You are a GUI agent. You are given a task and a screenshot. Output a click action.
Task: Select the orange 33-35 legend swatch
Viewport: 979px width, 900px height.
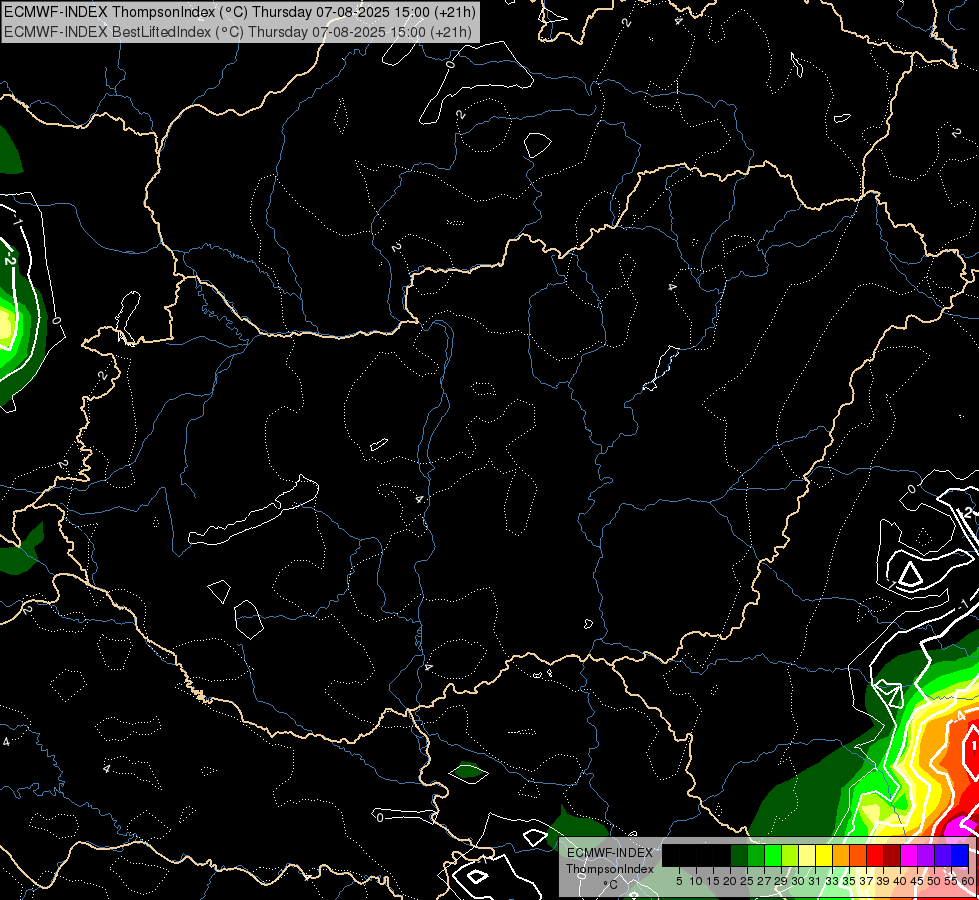841,855
